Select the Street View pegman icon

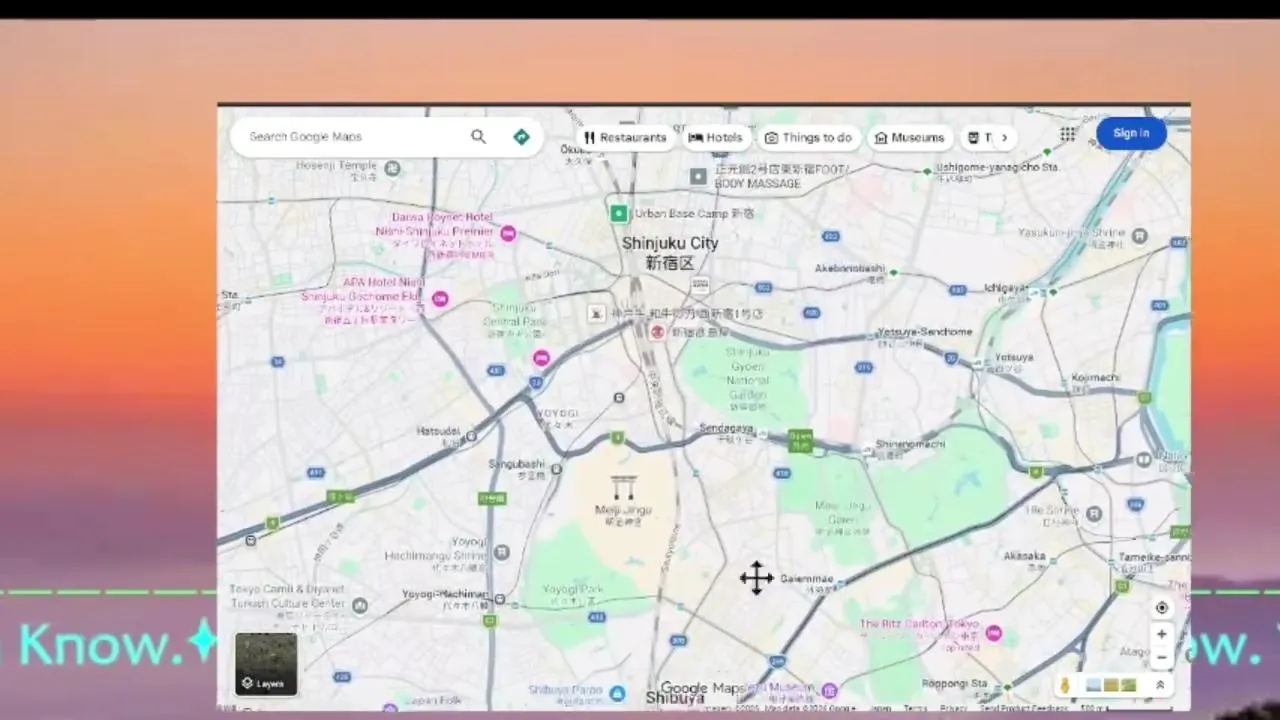tap(1065, 685)
